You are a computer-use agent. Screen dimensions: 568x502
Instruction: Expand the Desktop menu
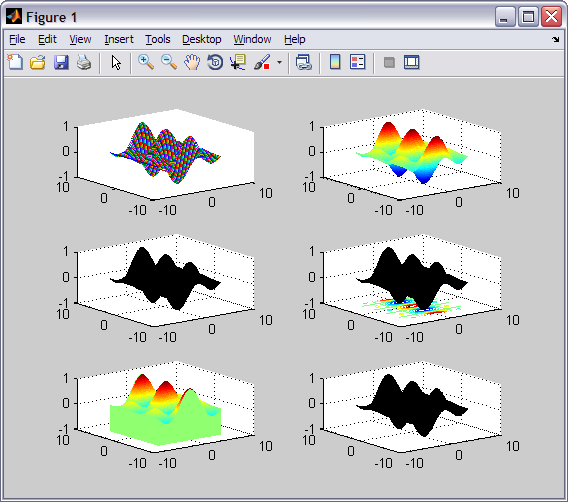point(201,39)
